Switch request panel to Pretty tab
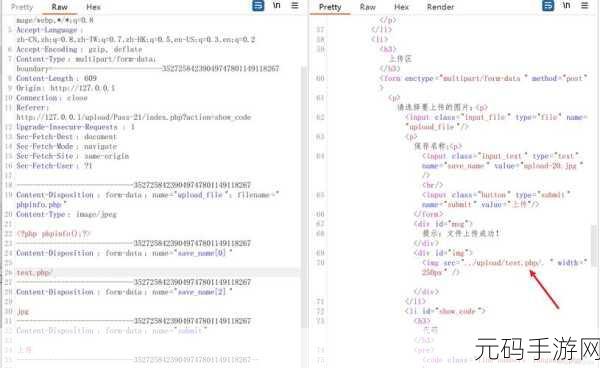This screenshot has width=600, height=368. (22, 7)
